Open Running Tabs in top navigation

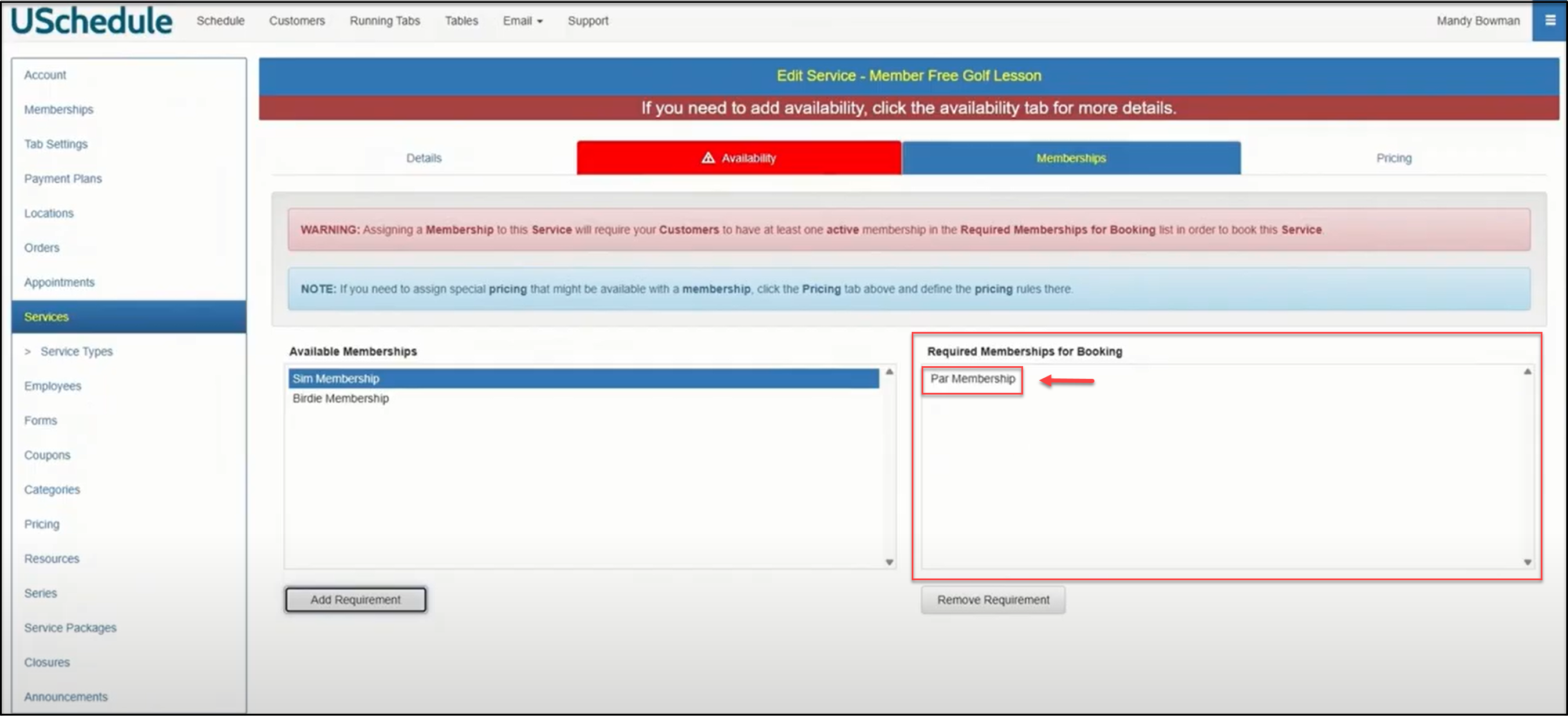pos(385,21)
